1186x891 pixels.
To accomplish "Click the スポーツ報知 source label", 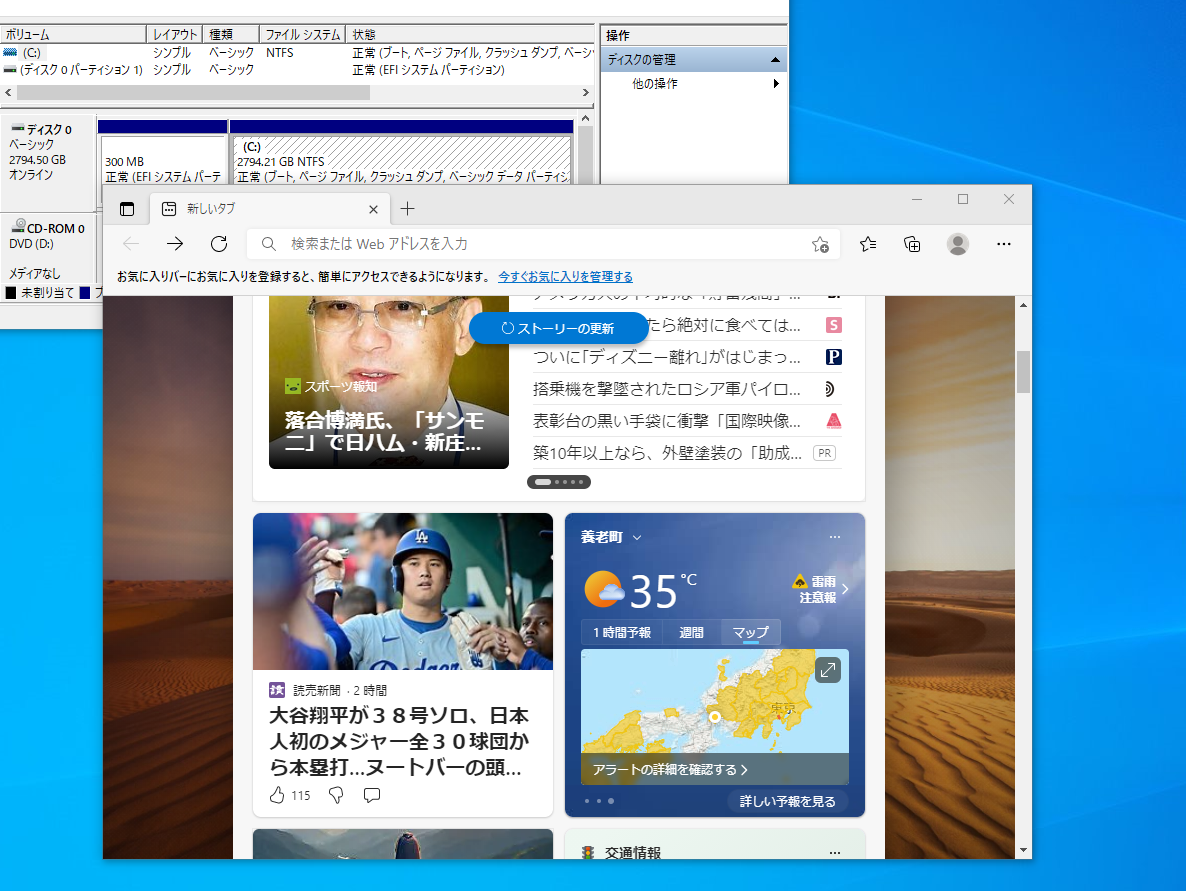I will pyautogui.click(x=341, y=387).
